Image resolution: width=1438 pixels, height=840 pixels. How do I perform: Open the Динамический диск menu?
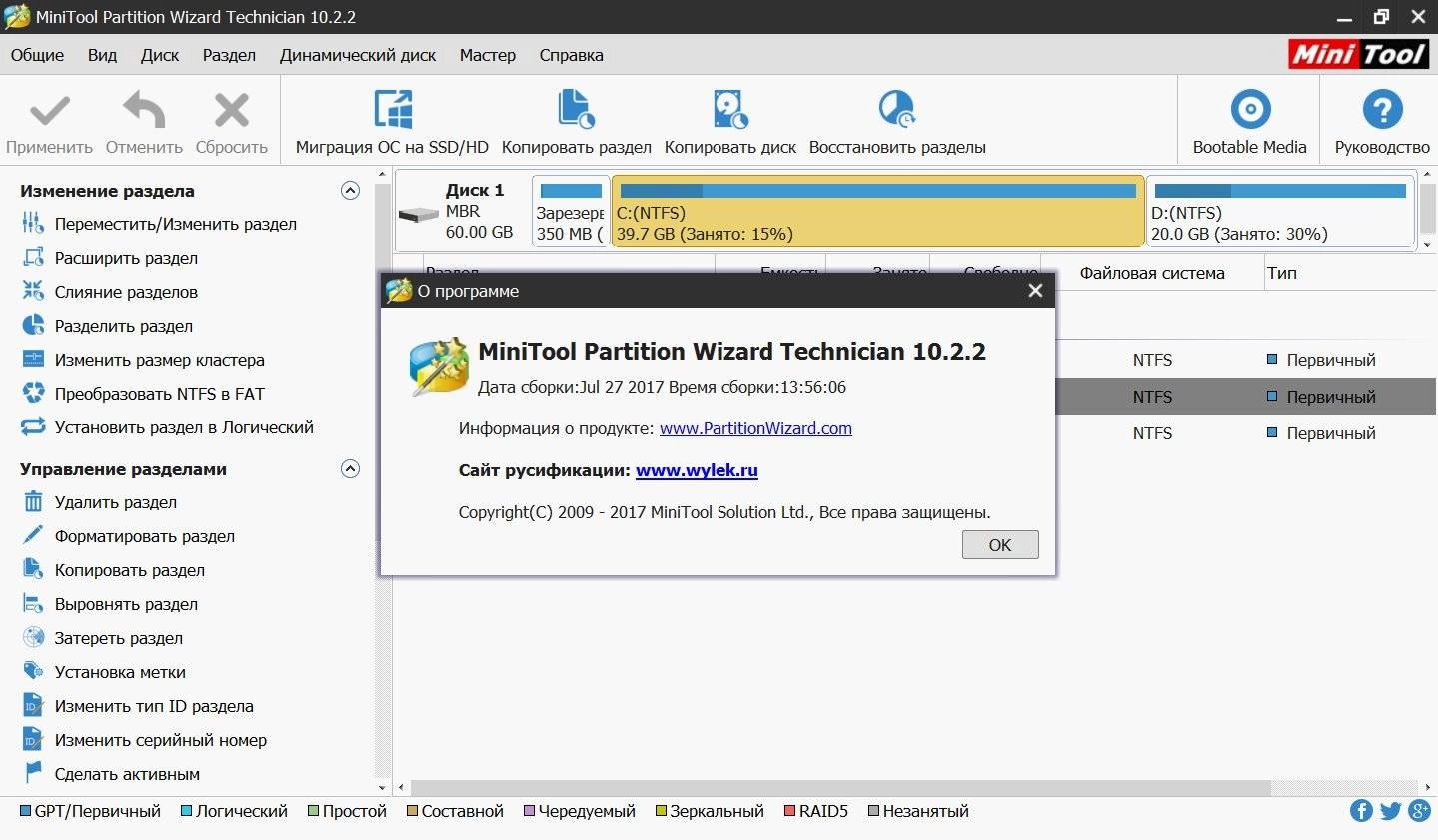pos(358,55)
